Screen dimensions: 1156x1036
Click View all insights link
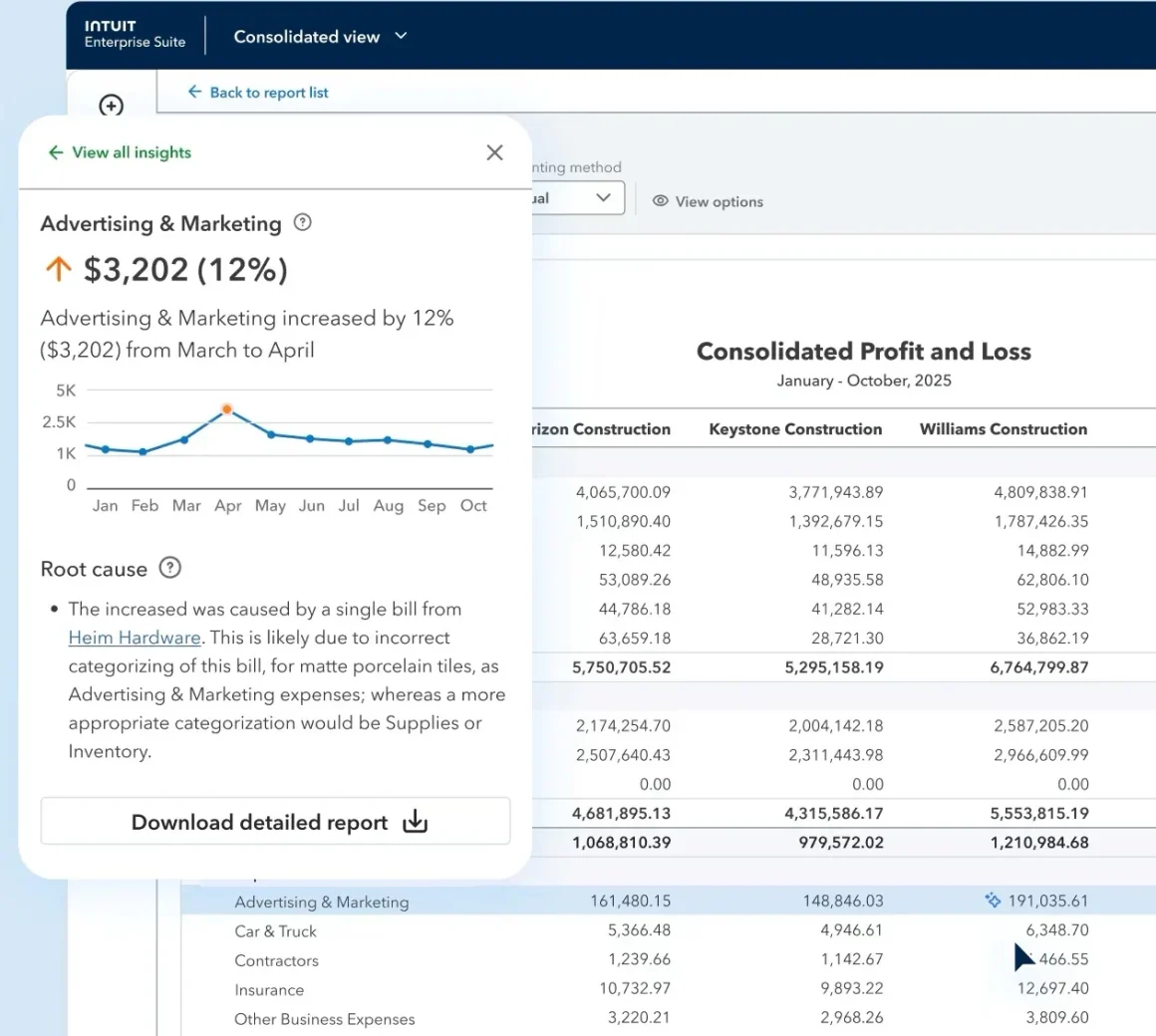click(x=121, y=152)
